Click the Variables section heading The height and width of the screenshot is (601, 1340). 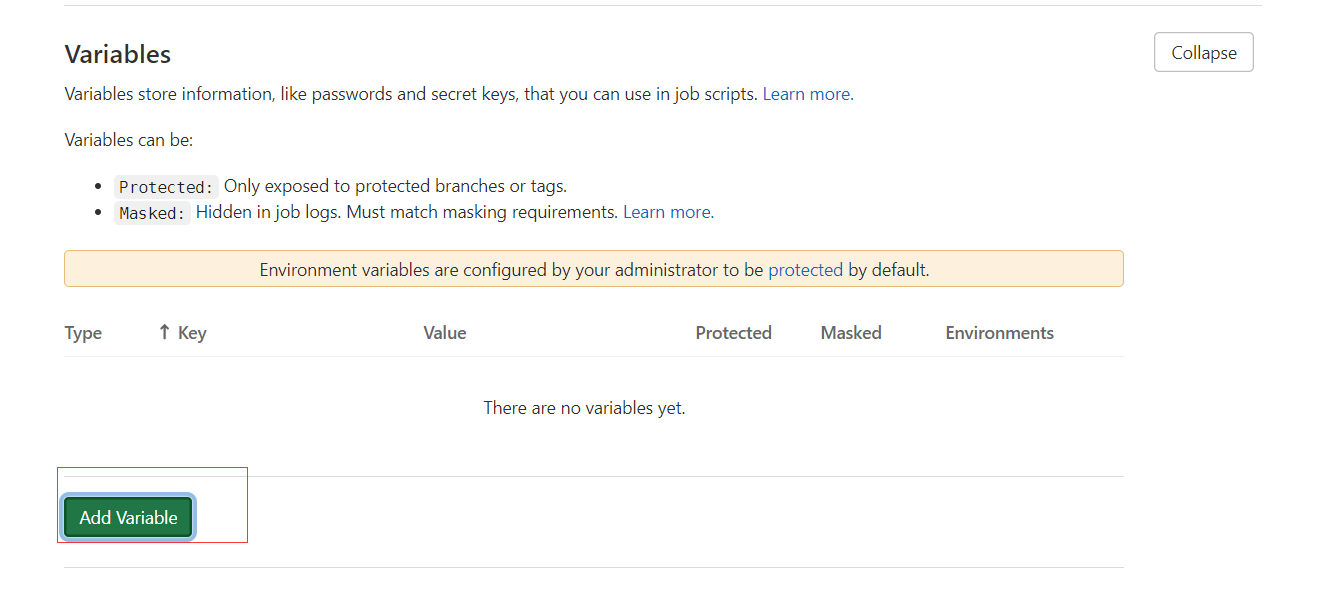coord(118,54)
